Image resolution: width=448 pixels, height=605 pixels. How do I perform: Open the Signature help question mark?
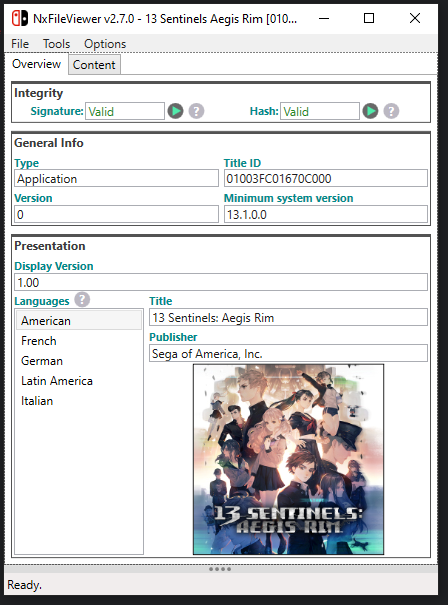click(x=196, y=111)
